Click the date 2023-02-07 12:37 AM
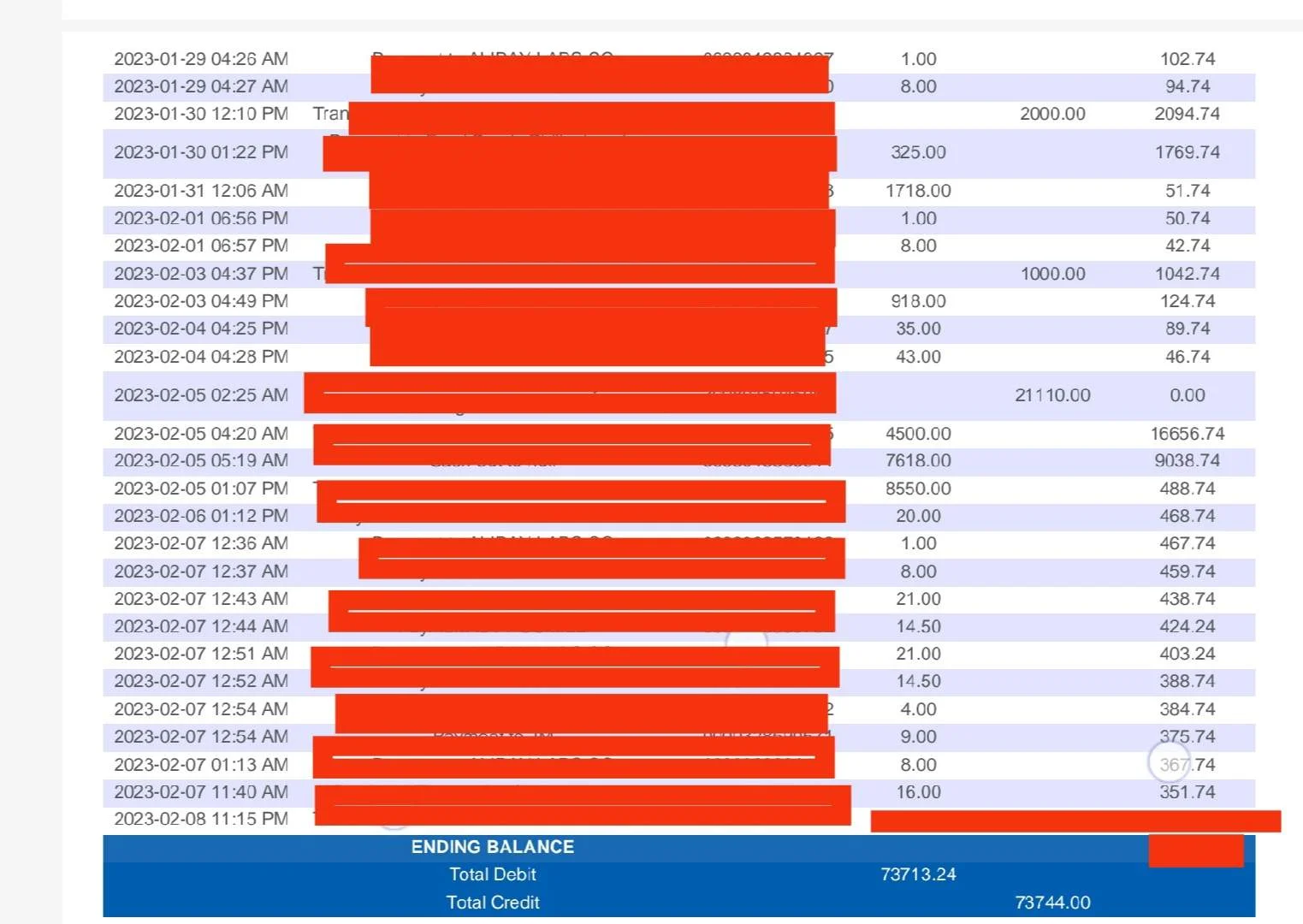The width and height of the screenshot is (1303, 924). click(x=201, y=572)
